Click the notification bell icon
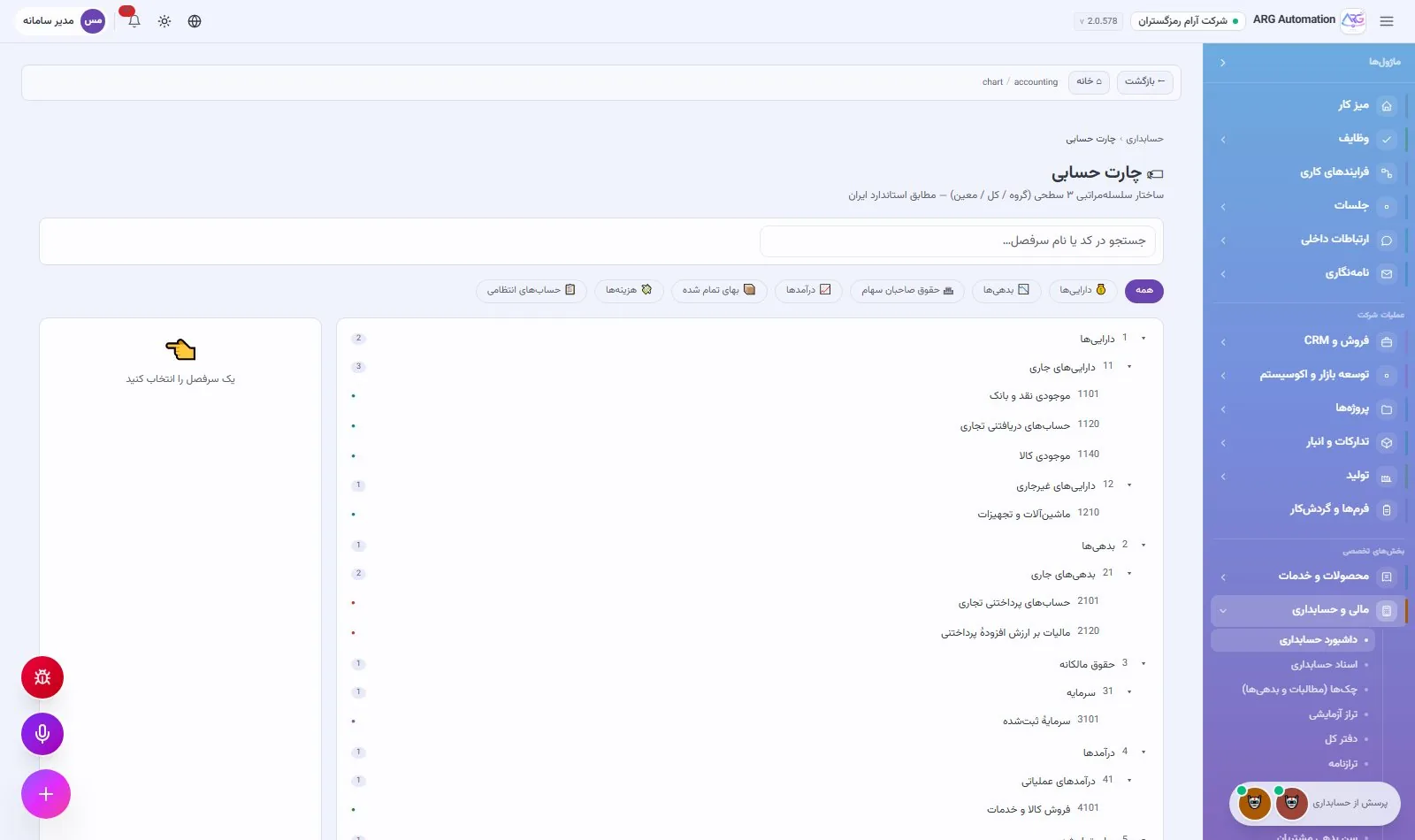This screenshot has width=1415, height=840. (x=134, y=21)
